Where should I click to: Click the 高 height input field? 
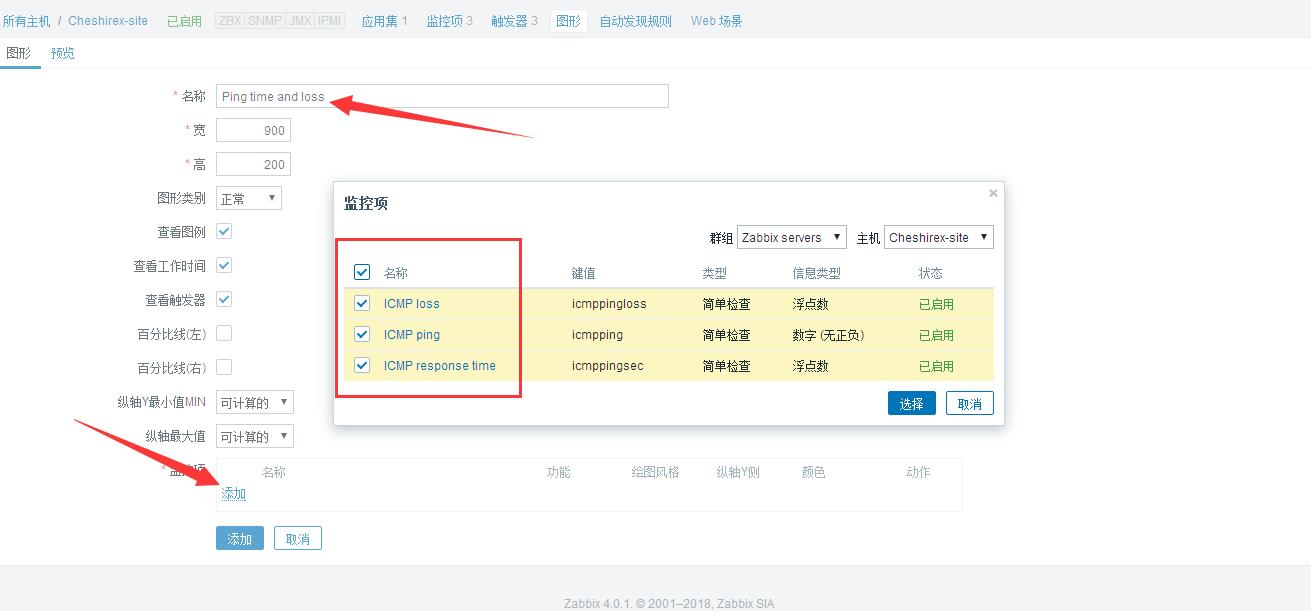tap(253, 164)
